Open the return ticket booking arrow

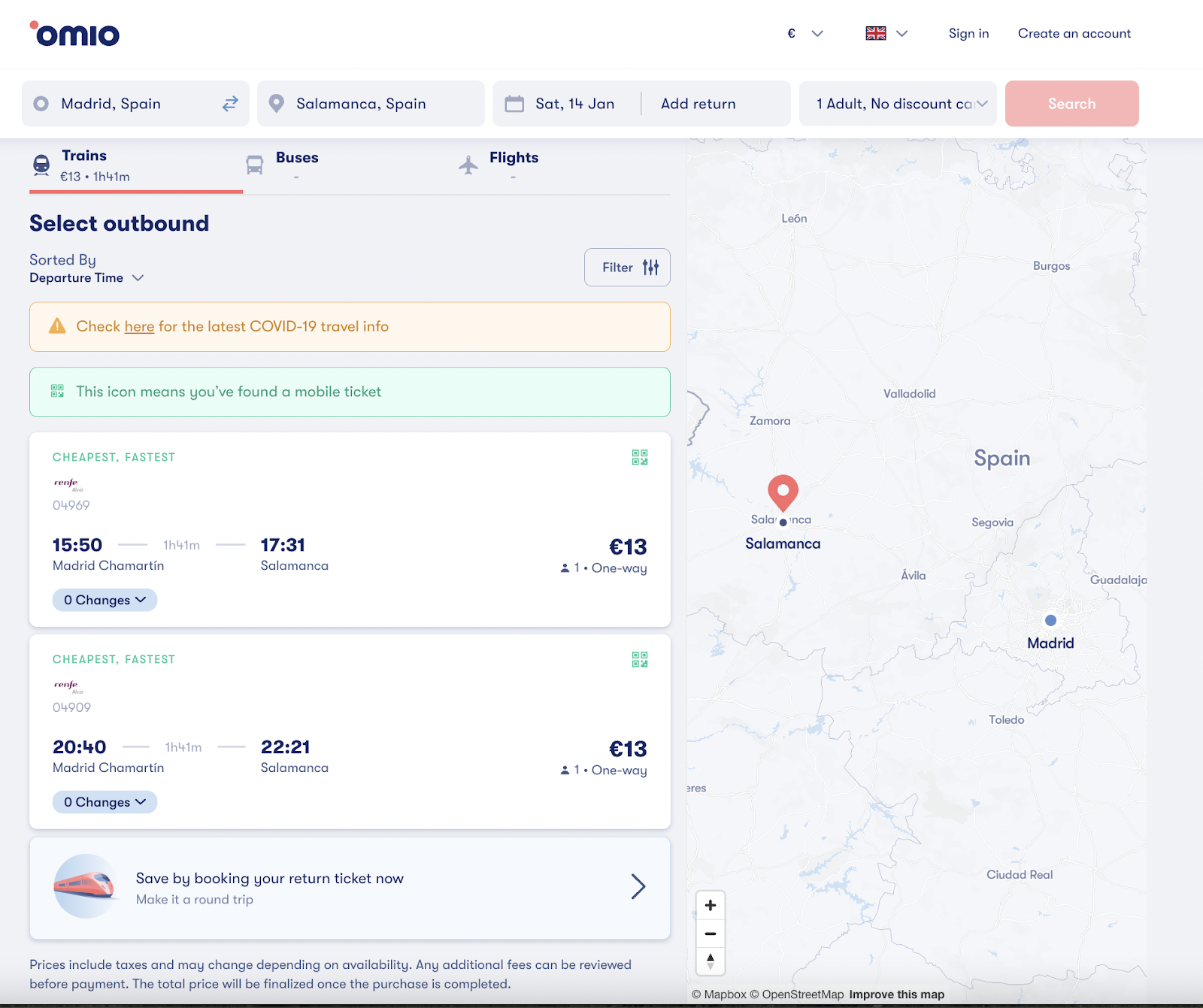tap(638, 887)
